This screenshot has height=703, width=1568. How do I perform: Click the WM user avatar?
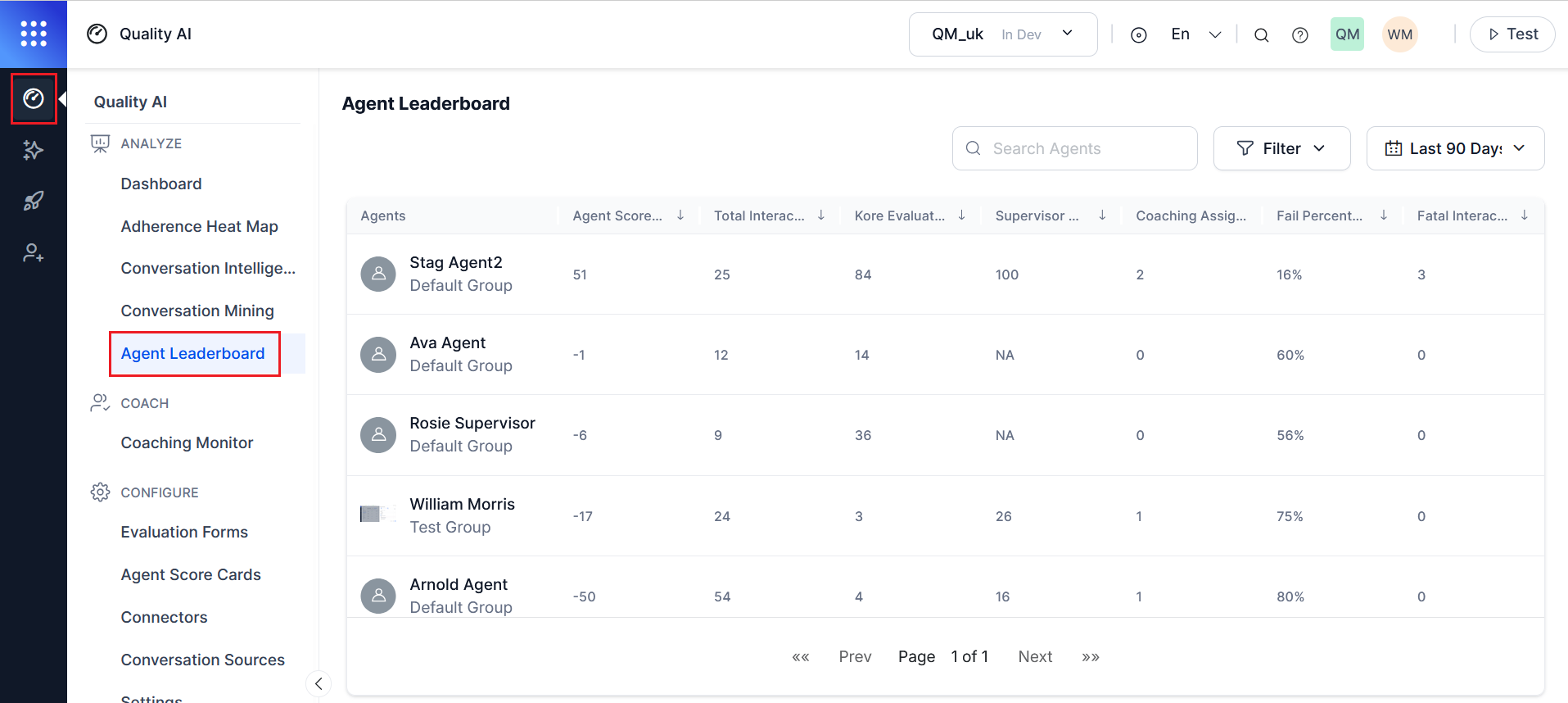[1399, 34]
